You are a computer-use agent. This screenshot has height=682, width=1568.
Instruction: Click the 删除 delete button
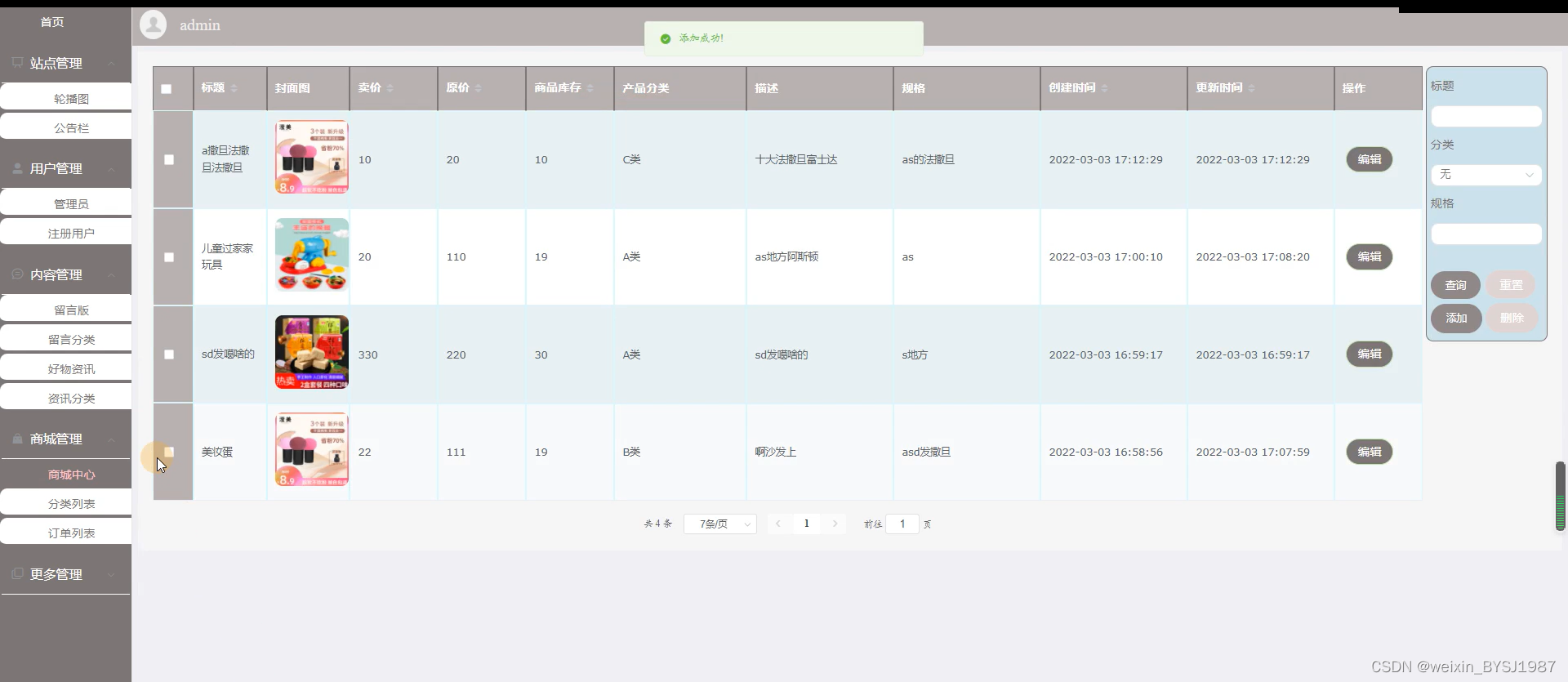[1512, 318]
